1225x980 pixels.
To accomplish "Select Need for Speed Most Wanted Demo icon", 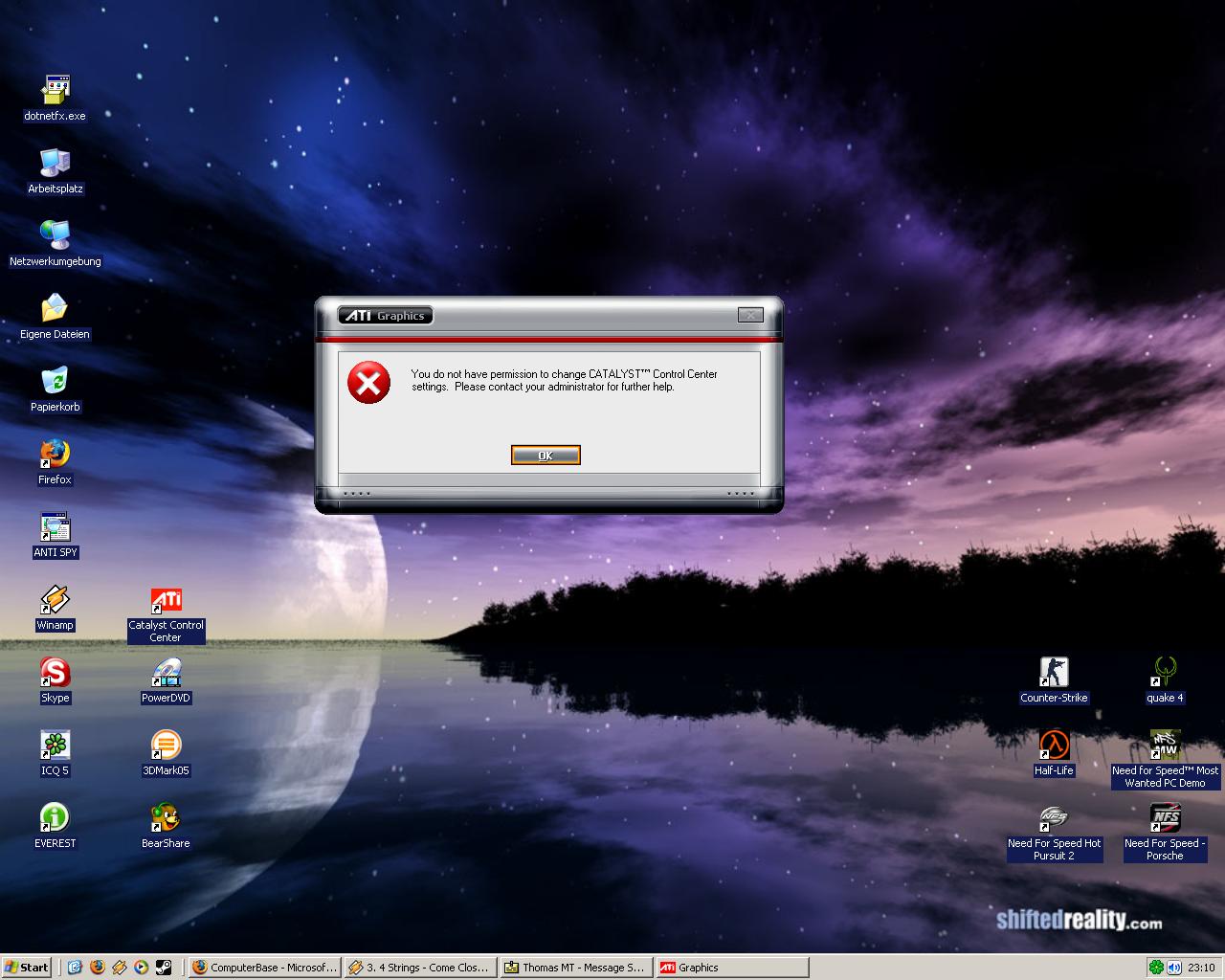I will 1166,760.
